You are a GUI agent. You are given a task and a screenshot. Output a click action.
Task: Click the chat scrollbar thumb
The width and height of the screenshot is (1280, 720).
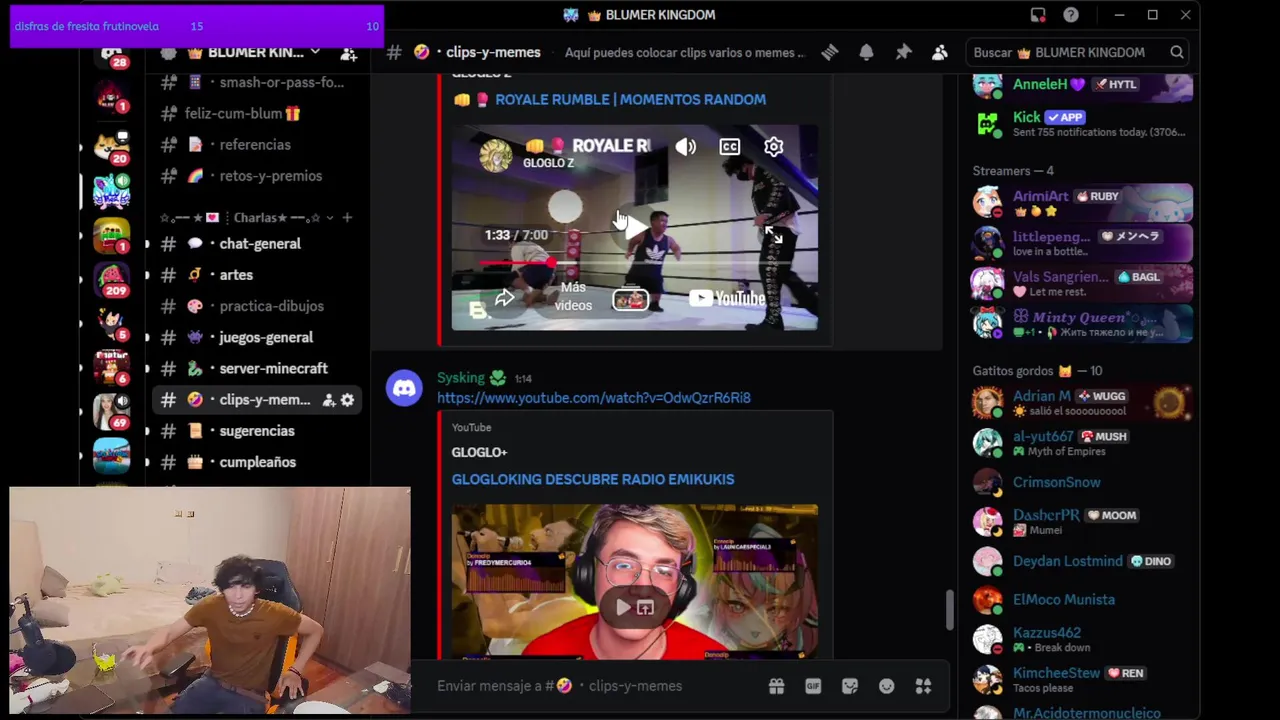(949, 609)
